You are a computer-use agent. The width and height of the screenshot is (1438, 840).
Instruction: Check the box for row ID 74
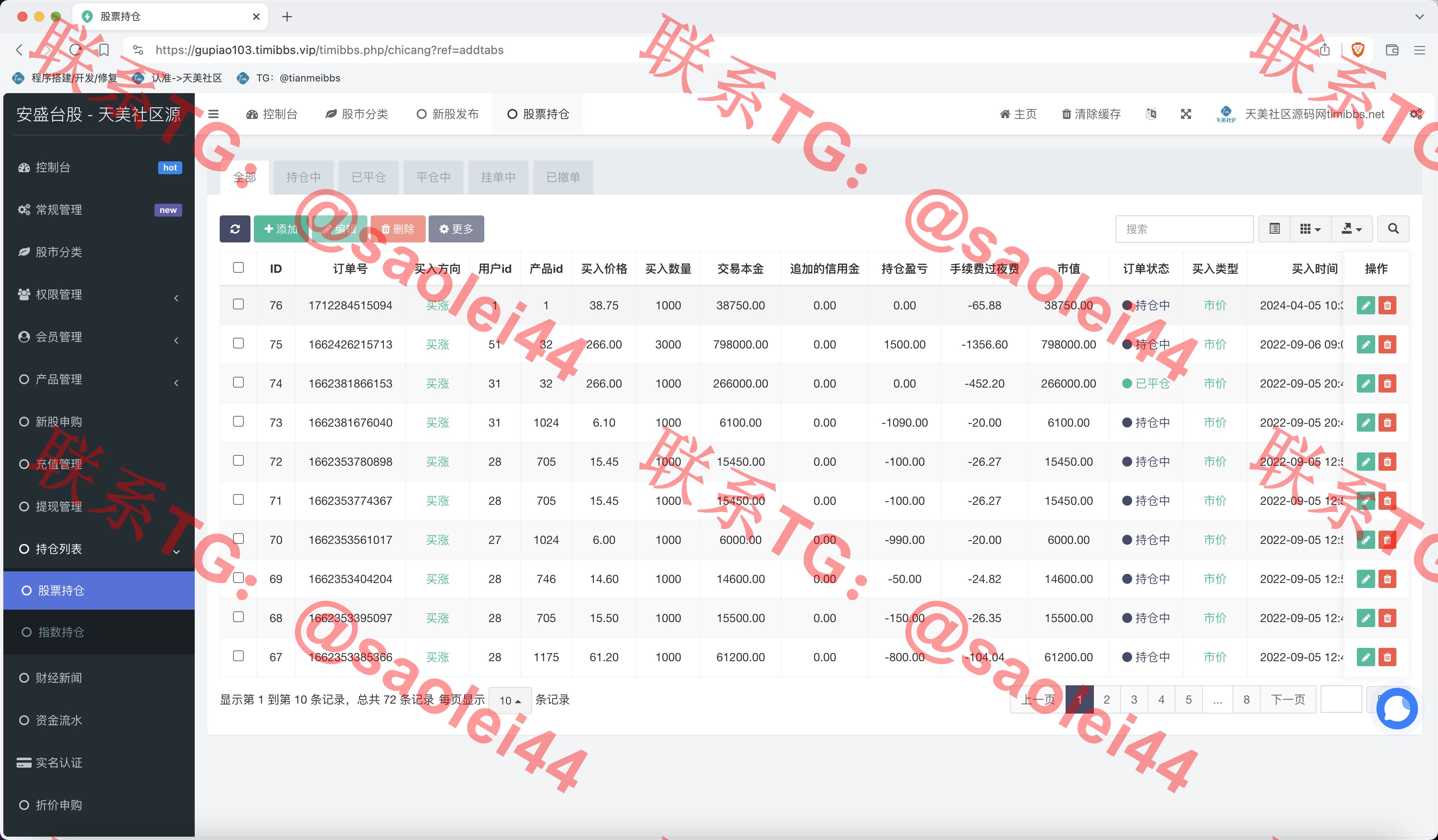(x=238, y=382)
